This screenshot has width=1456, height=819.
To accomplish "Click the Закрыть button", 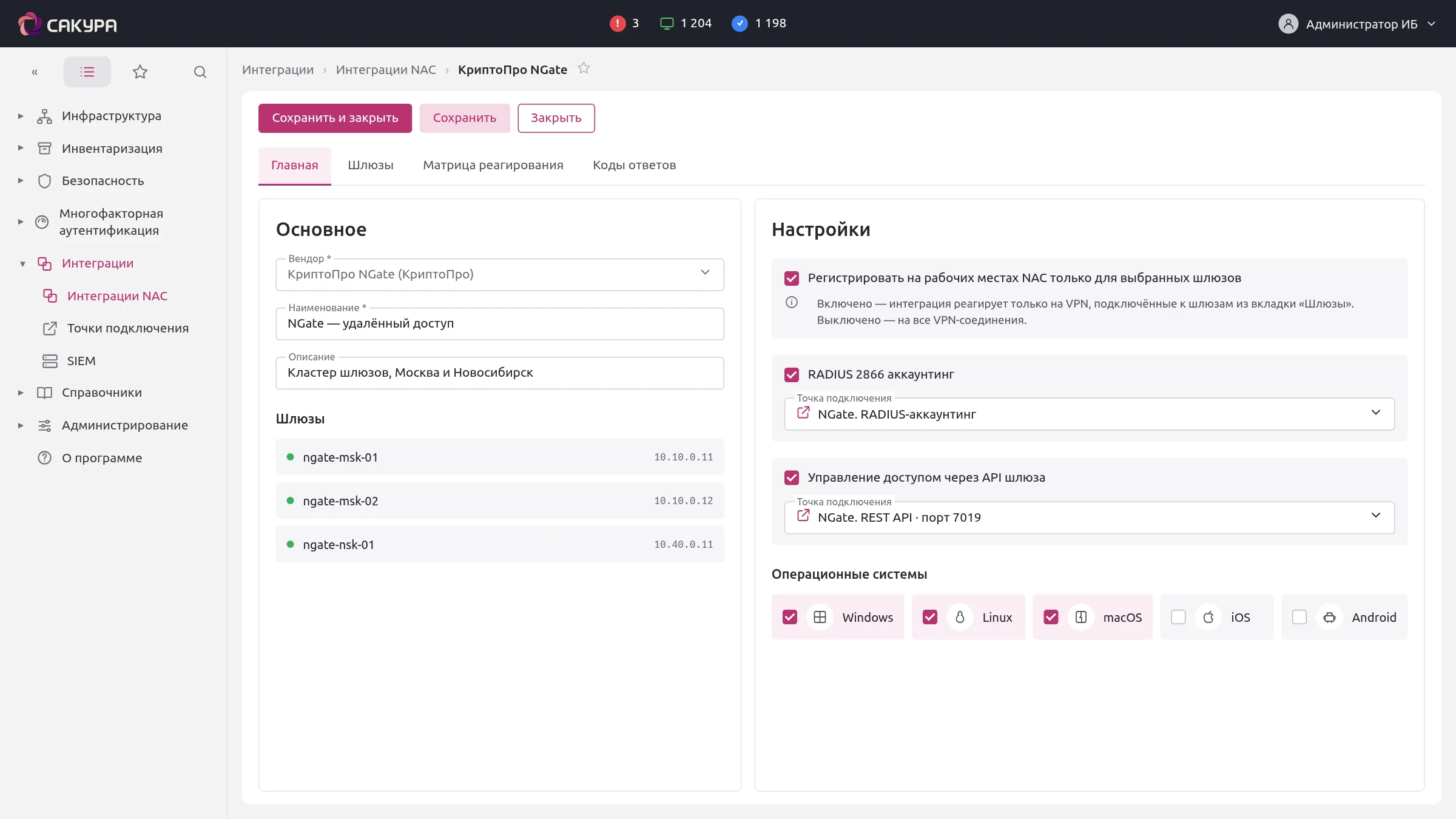I will (x=556, y=118).
